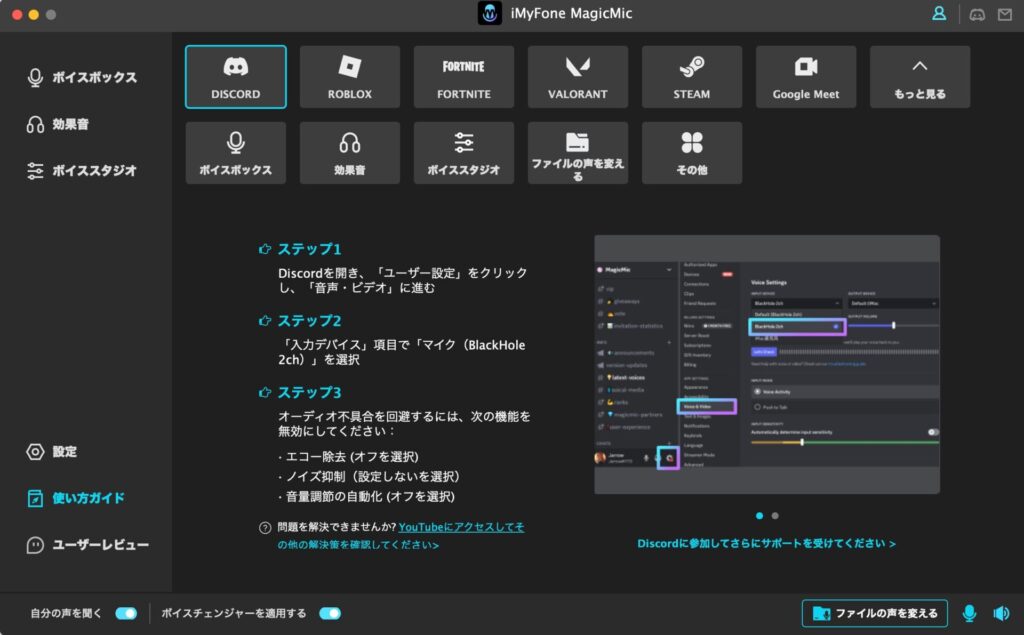Click the bottom ファイルの声を変える button
The width and height of the screenshot is (1024, 635).
click(875, 613)
